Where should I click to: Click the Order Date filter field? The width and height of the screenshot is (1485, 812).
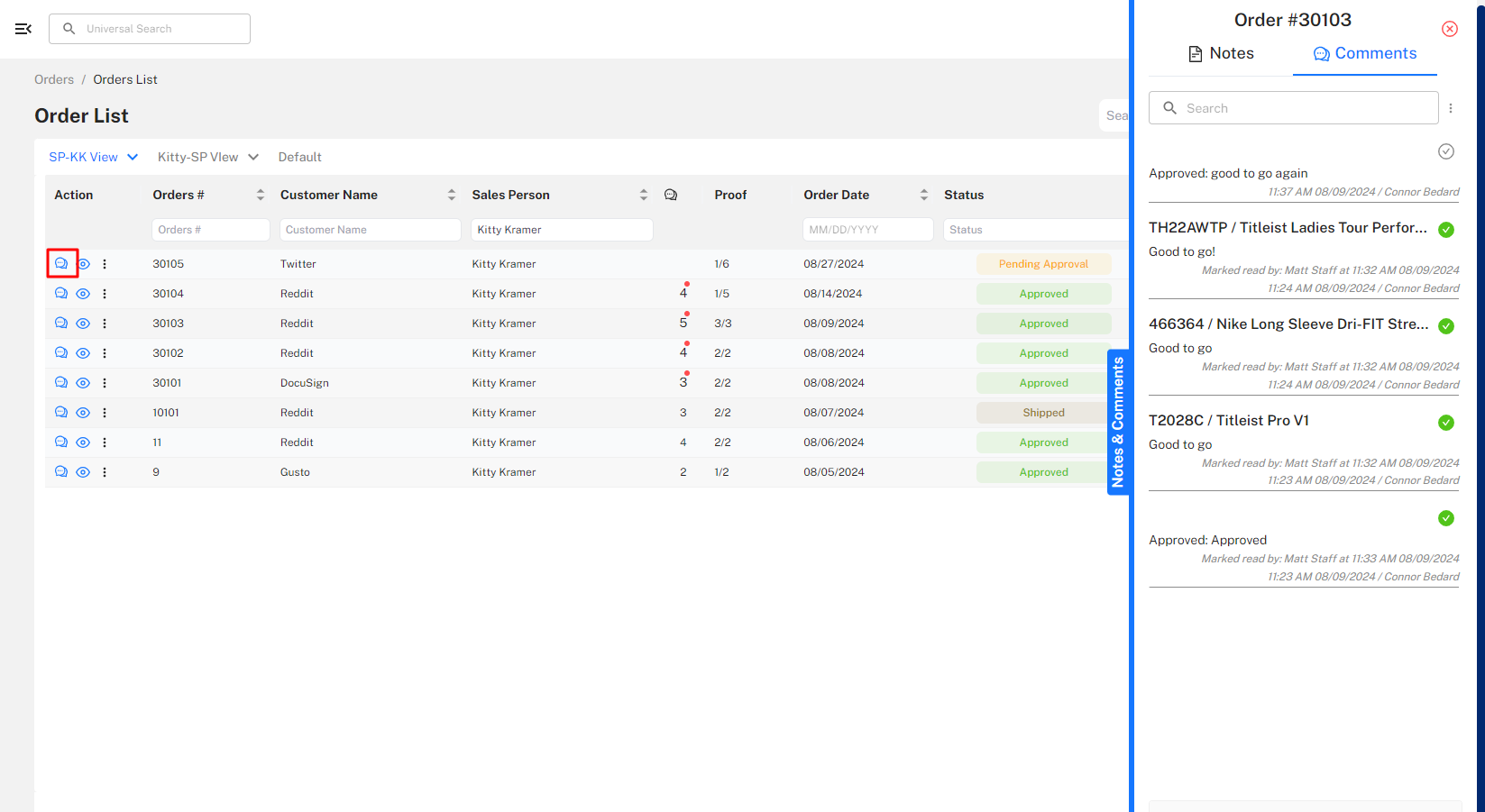click(867, 230)
